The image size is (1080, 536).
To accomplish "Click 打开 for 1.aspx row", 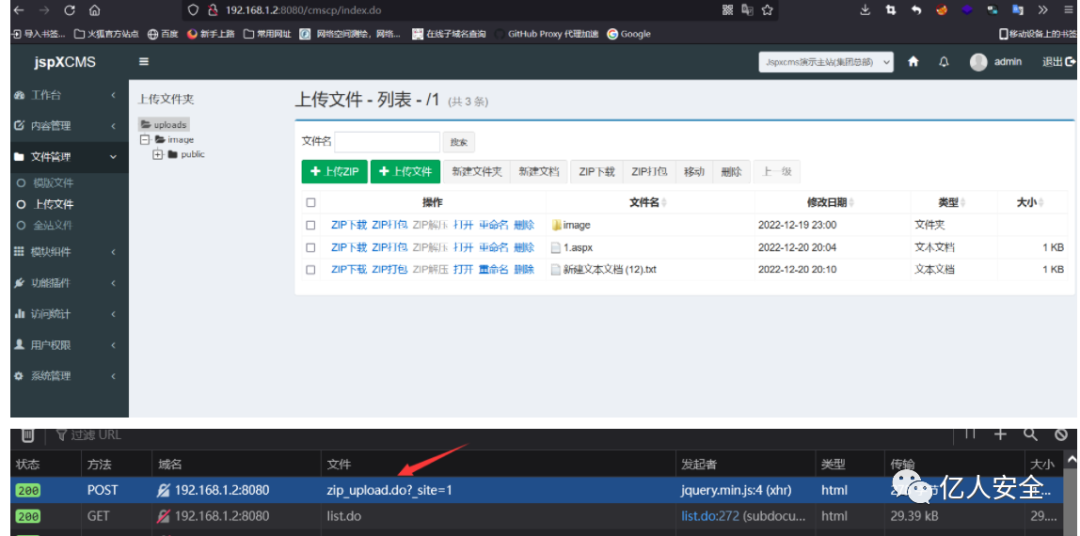I will [x=464, y=247].
